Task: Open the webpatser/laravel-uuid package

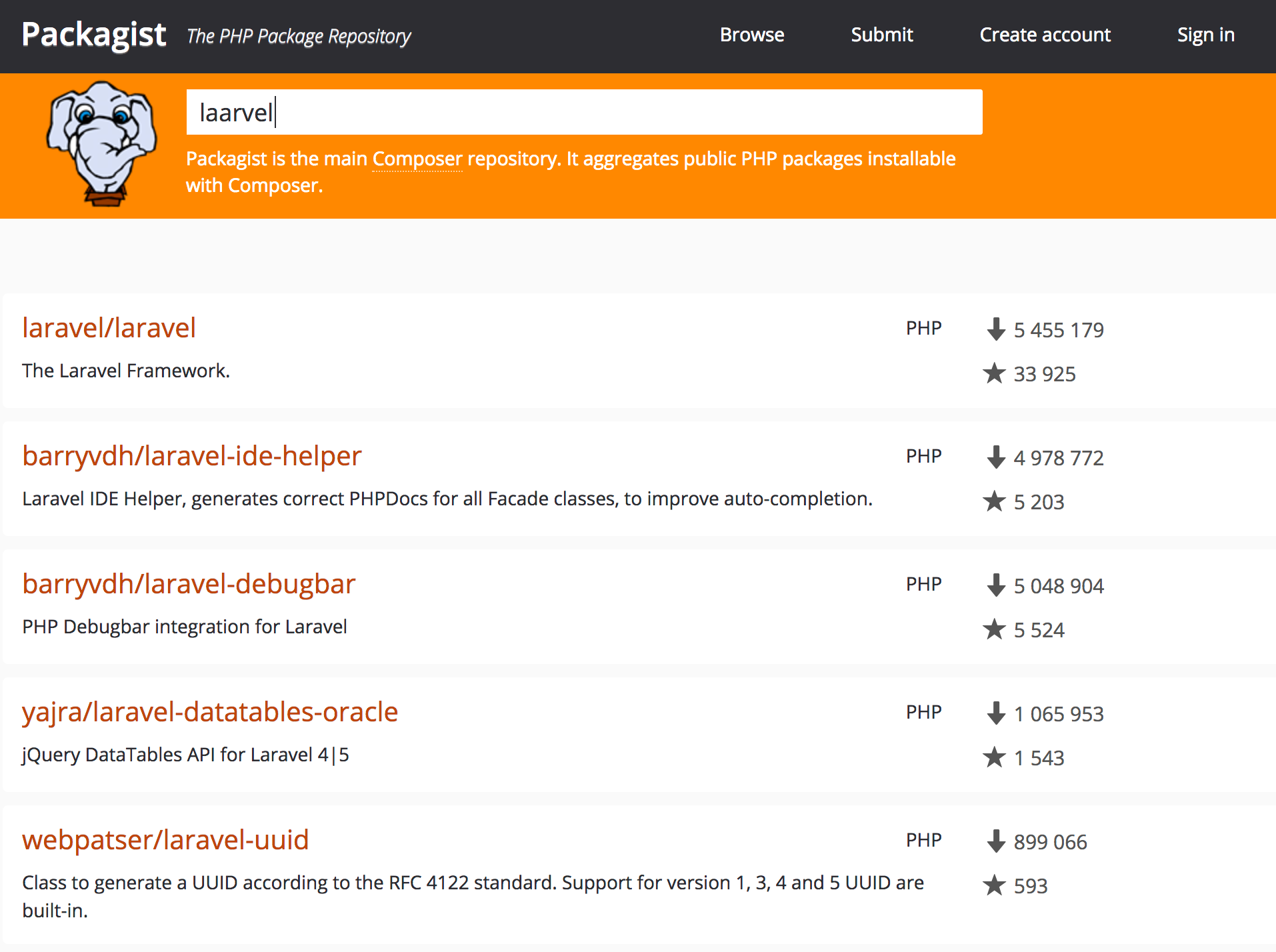Action: pyautogui.click(x=165, y=840)
